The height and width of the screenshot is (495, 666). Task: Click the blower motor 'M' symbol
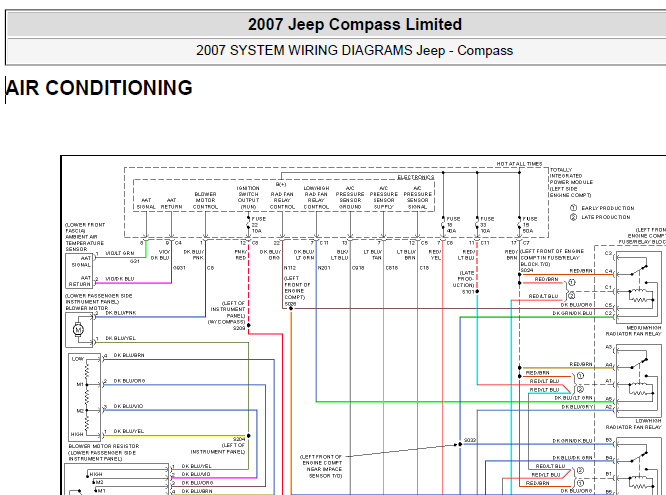78,329
